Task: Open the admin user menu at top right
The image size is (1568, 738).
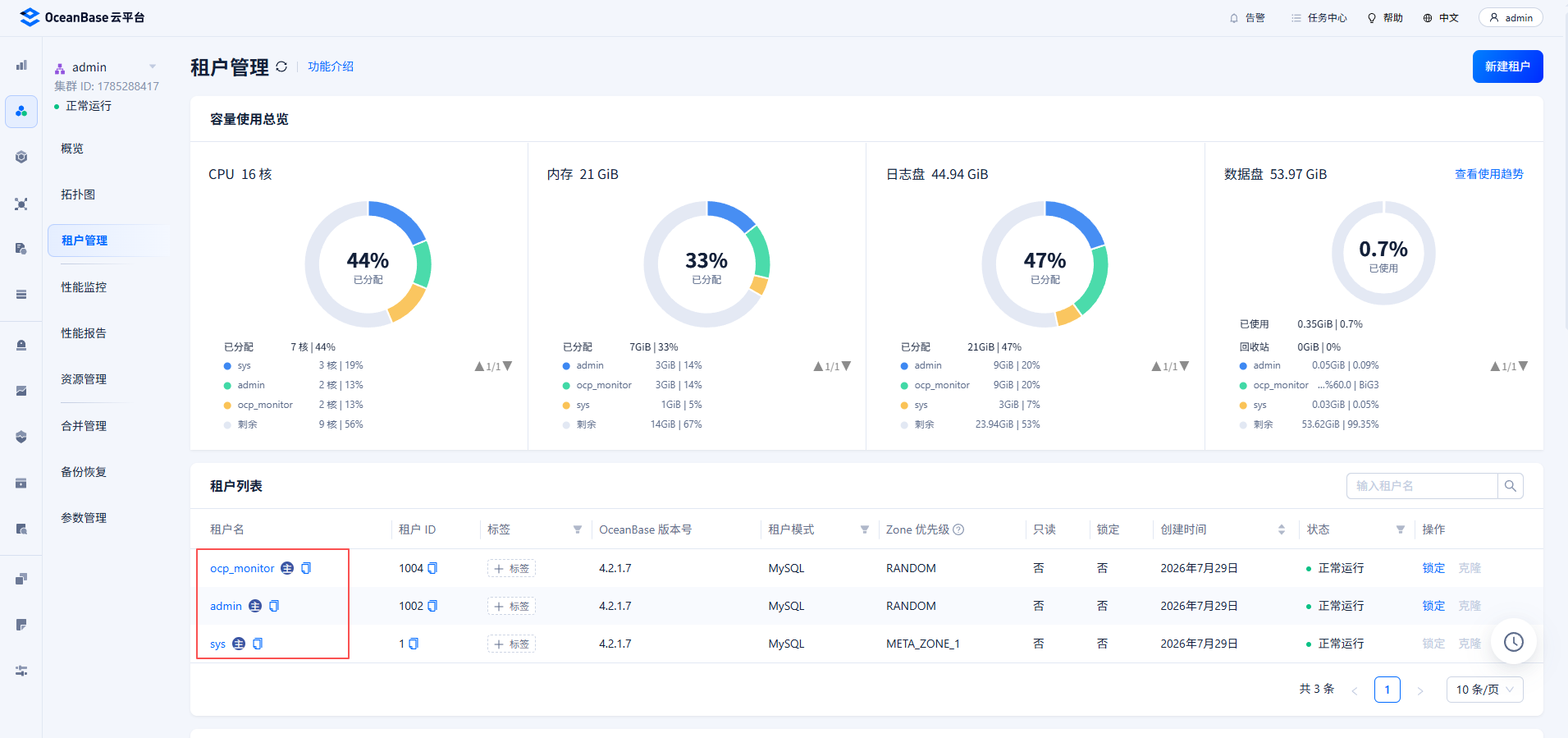Action: tap(1511, 17)
